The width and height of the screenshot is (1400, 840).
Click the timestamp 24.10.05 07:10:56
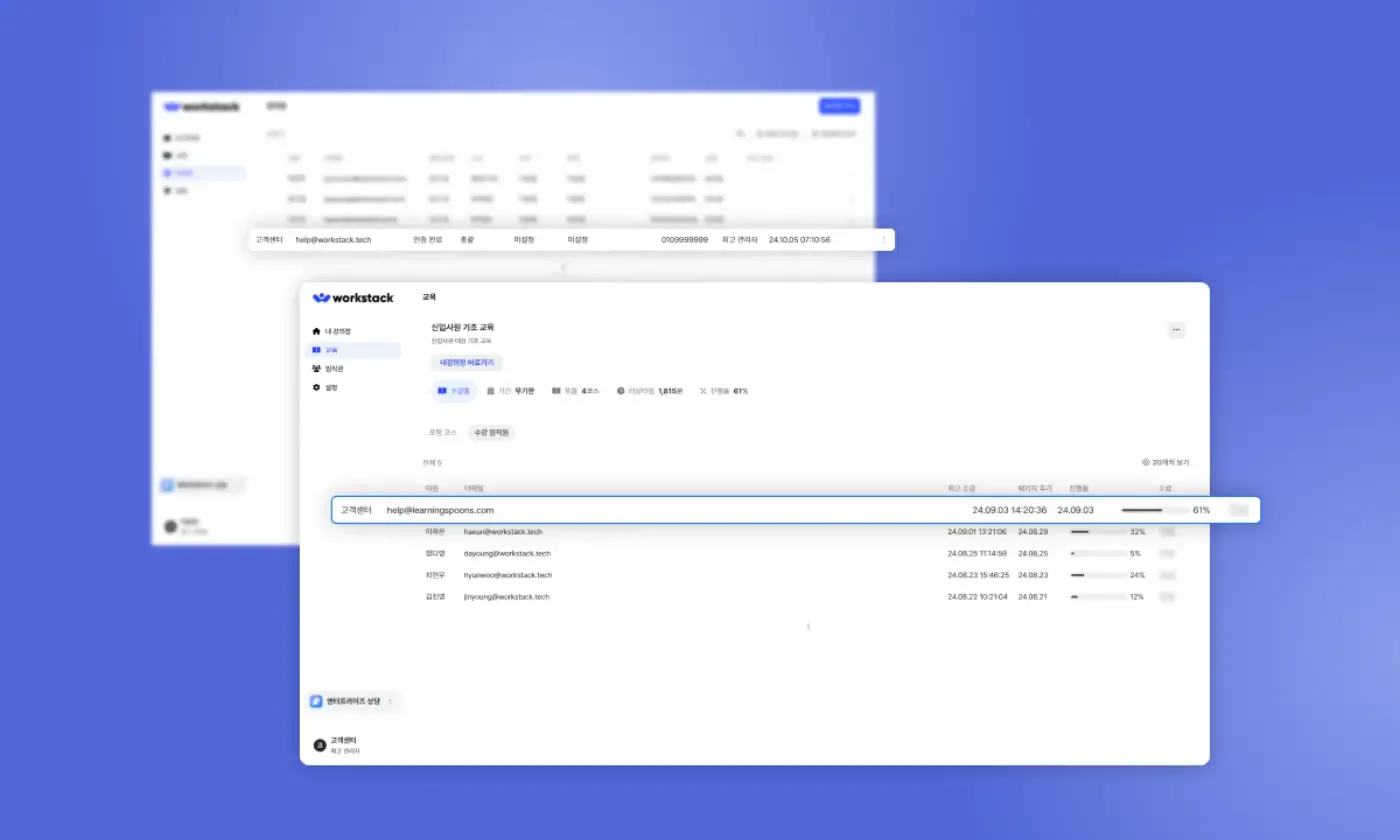click(x=799, y=240)
